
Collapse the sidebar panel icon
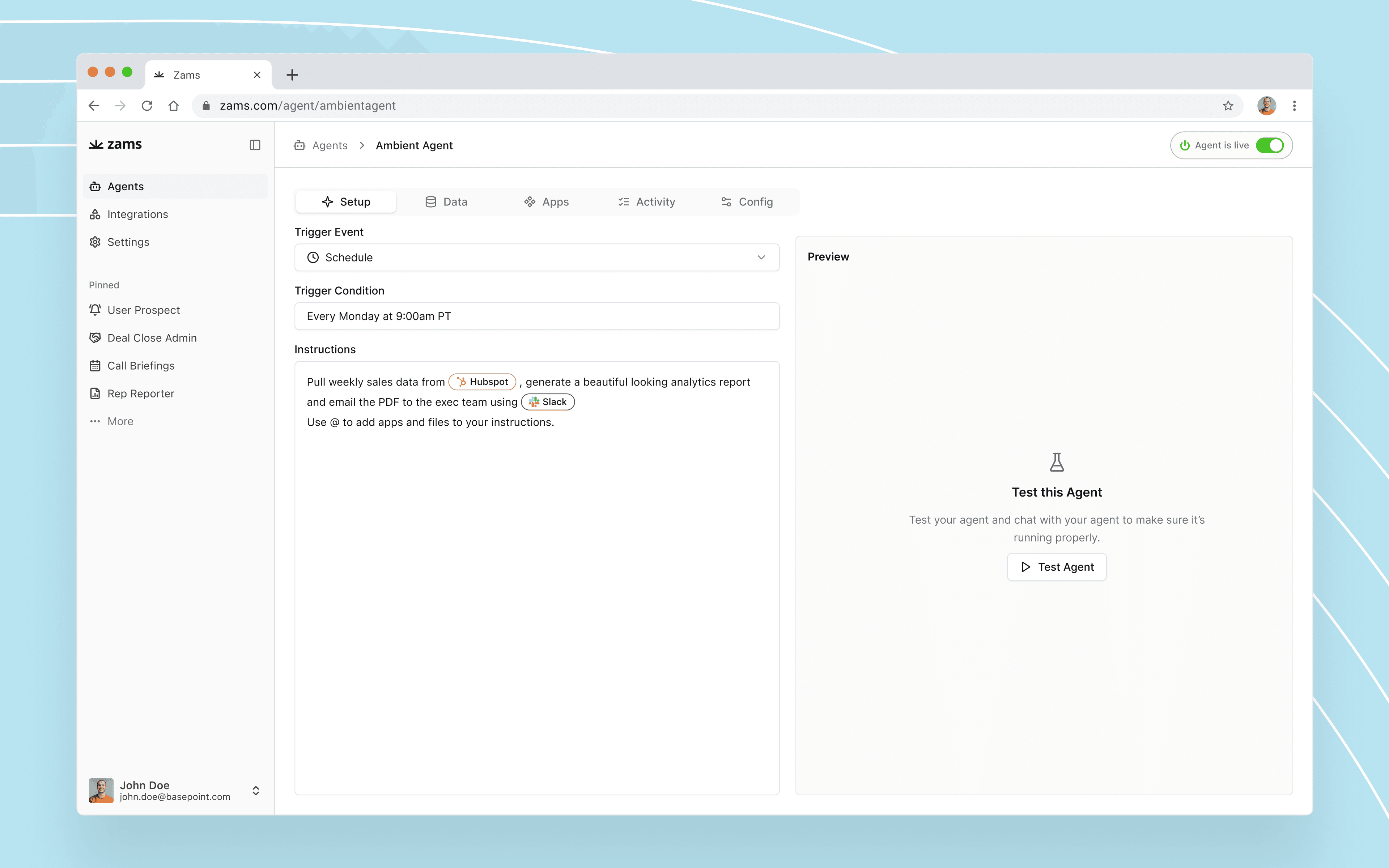[x=255, y=145]
